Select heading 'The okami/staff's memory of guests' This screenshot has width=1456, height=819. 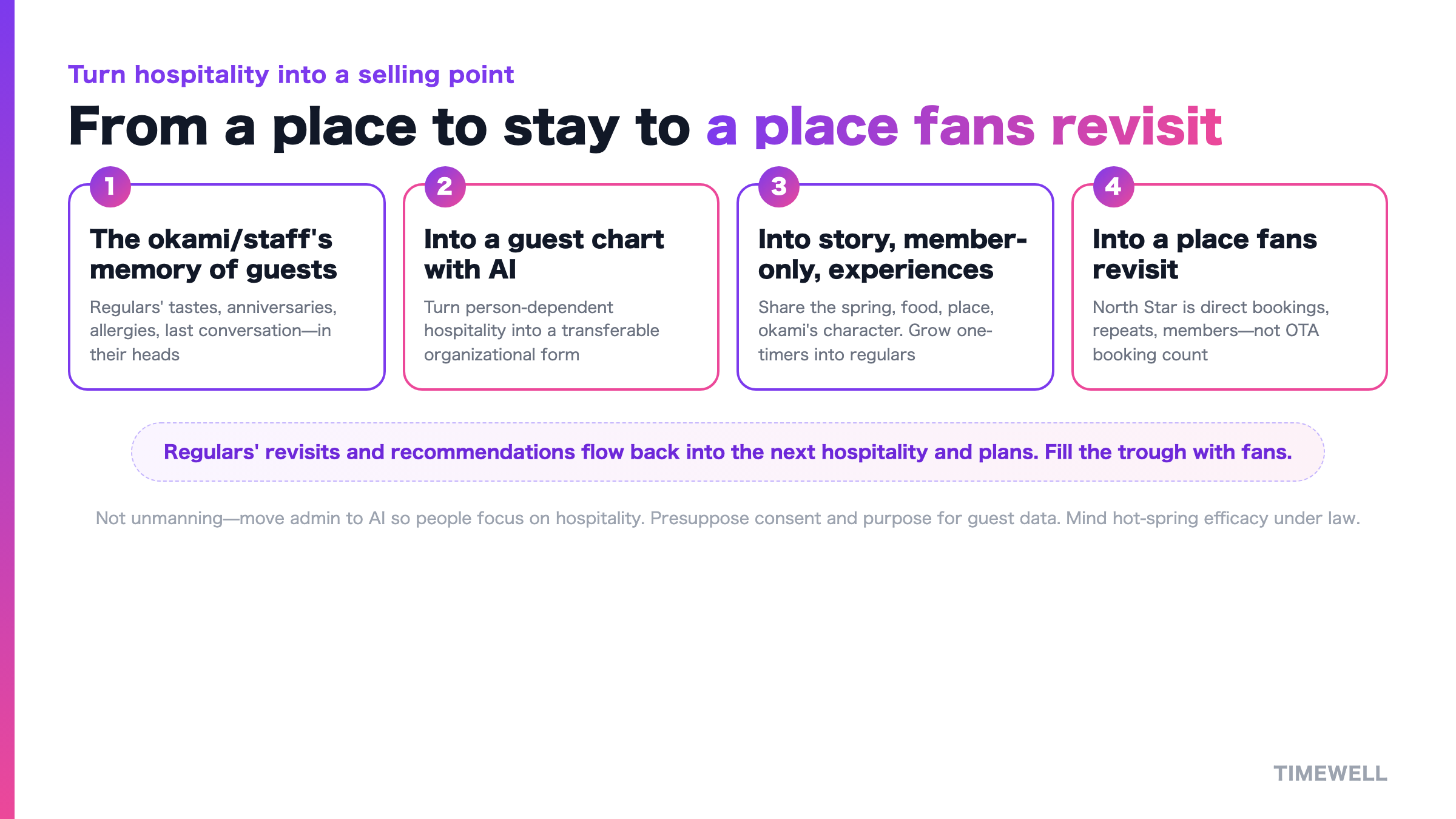[213, 254]
